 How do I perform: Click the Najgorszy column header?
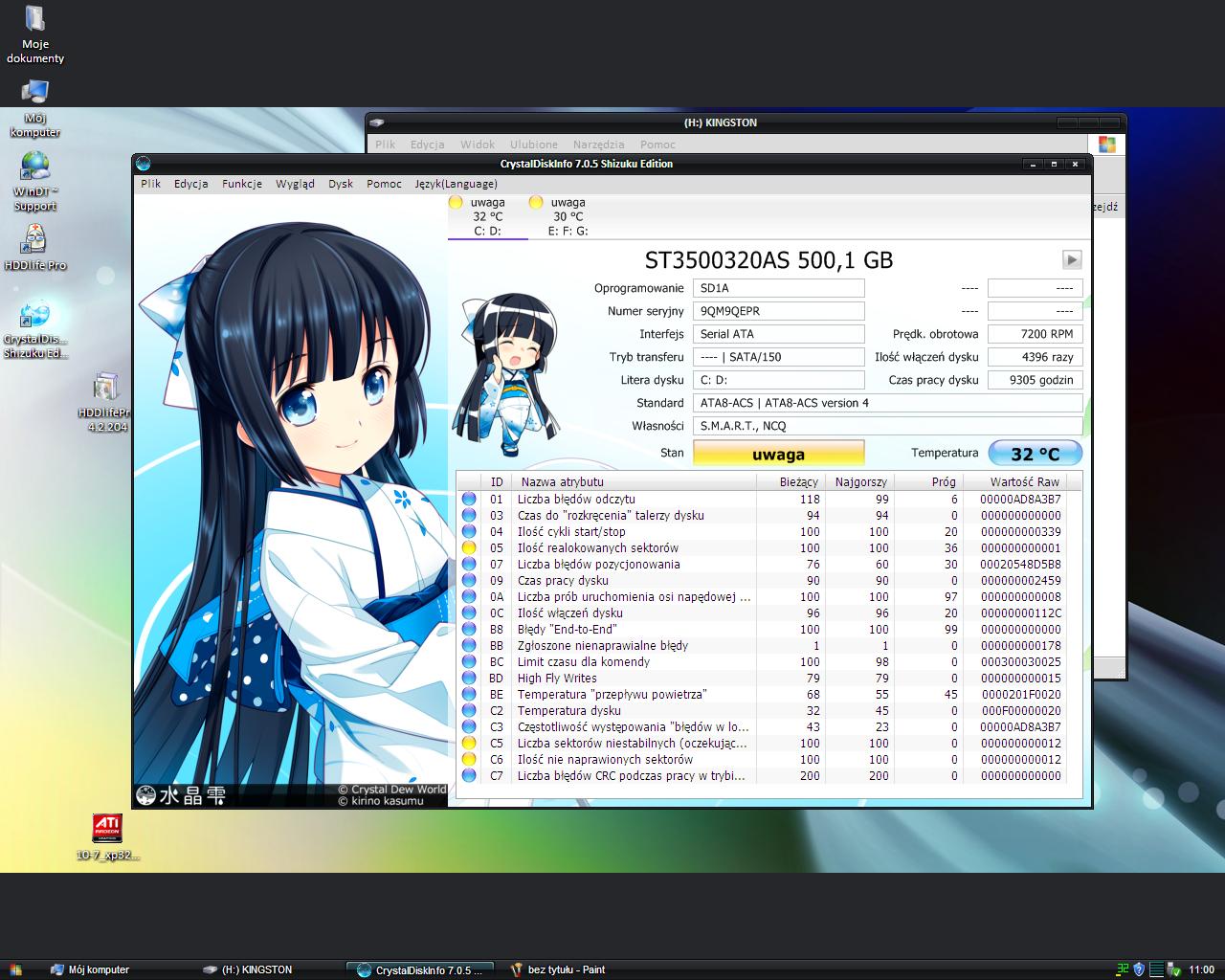(x=858, y=481)
